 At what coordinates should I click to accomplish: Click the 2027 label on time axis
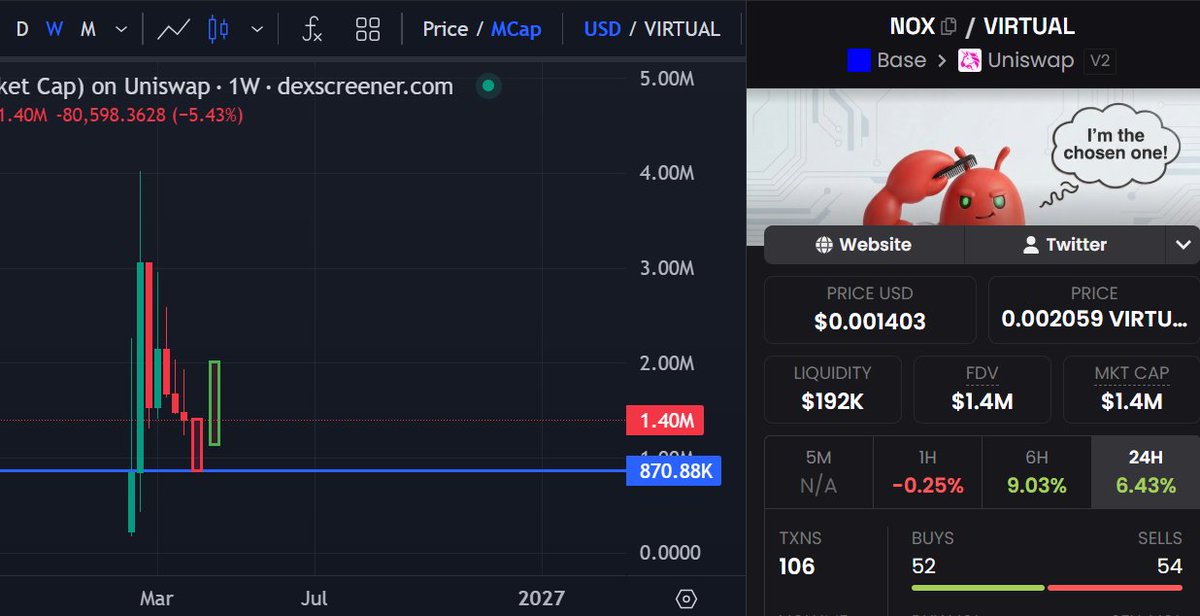coord(541,598)
